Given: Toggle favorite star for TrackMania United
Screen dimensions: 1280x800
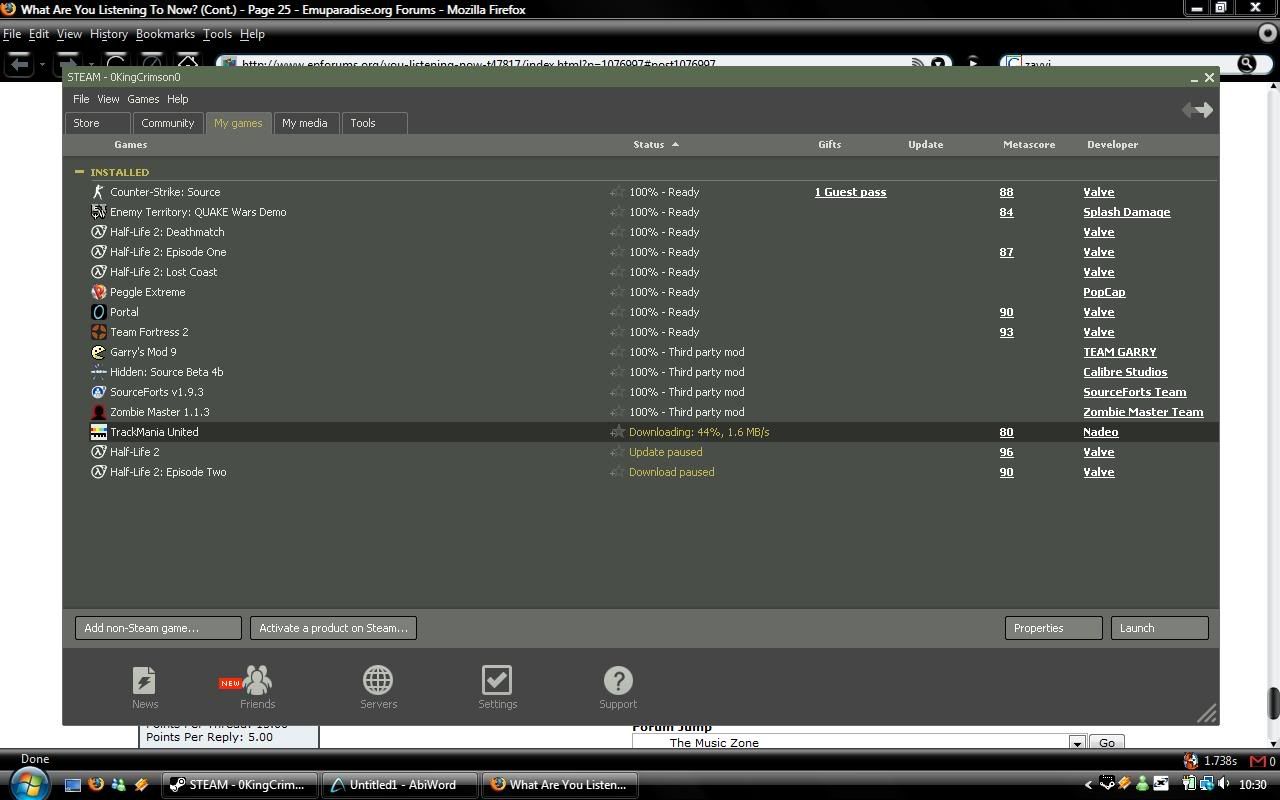Looking at the screenshot, I should (x=617, y=432).
